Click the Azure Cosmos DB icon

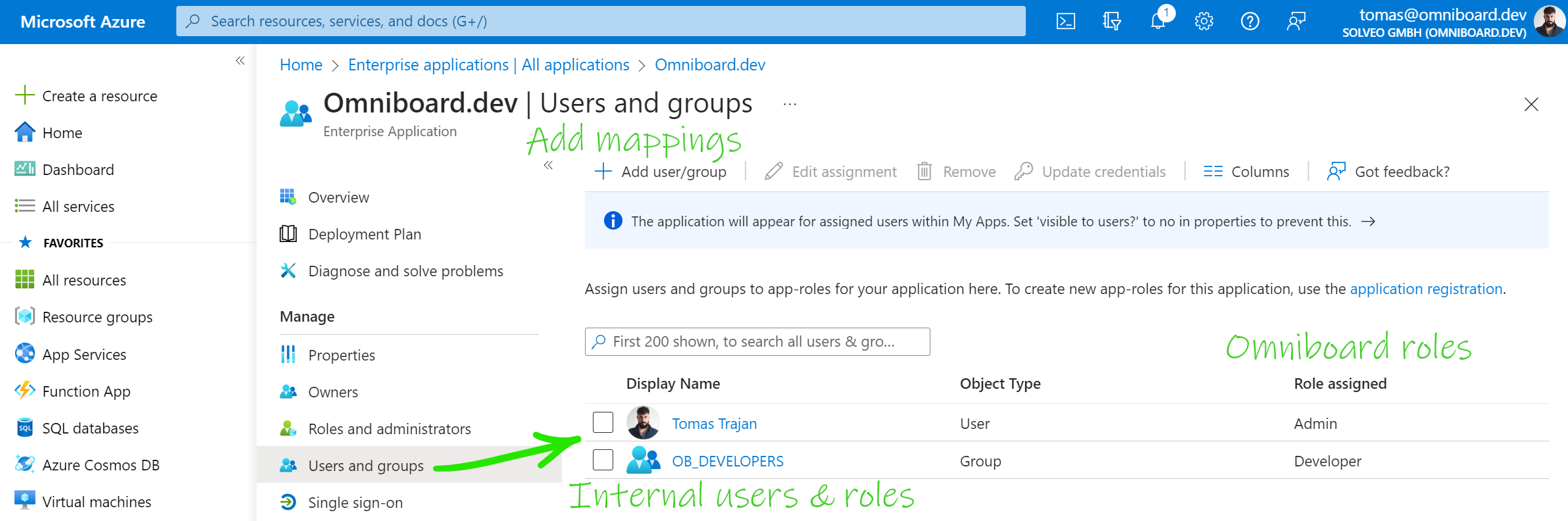[24, 464]
